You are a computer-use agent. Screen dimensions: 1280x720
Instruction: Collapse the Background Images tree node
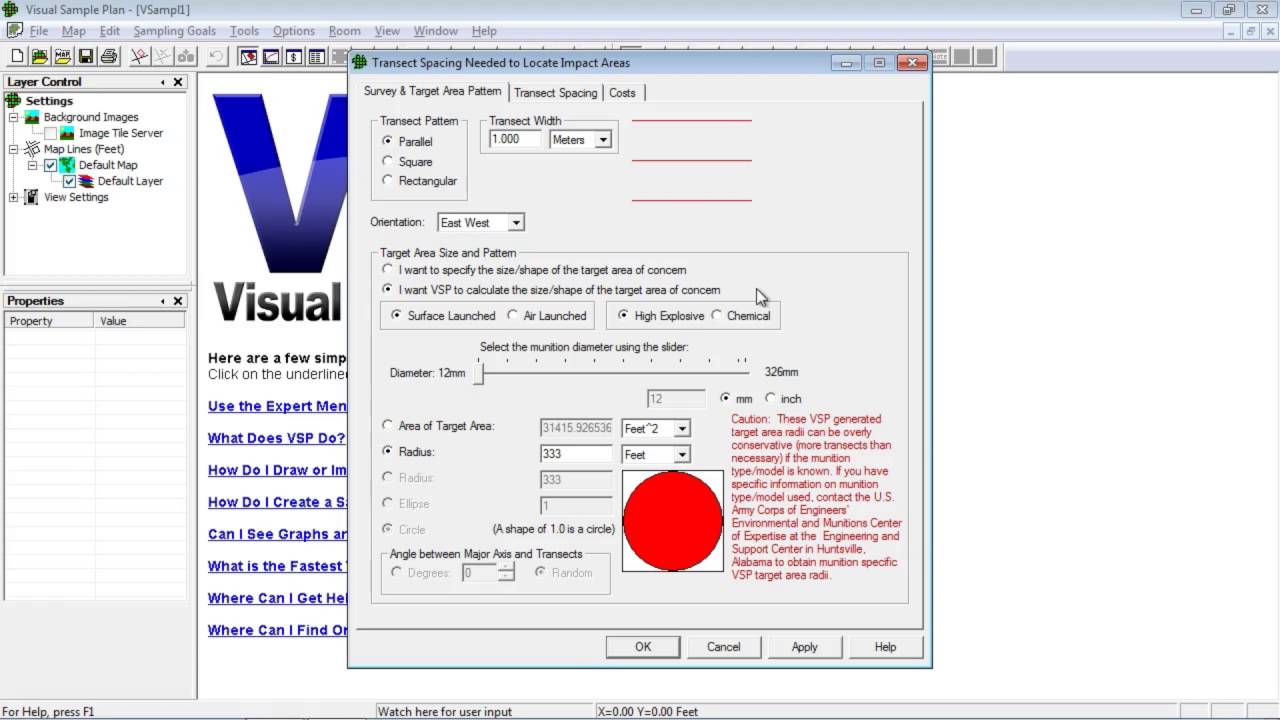(x=14, y=117)
